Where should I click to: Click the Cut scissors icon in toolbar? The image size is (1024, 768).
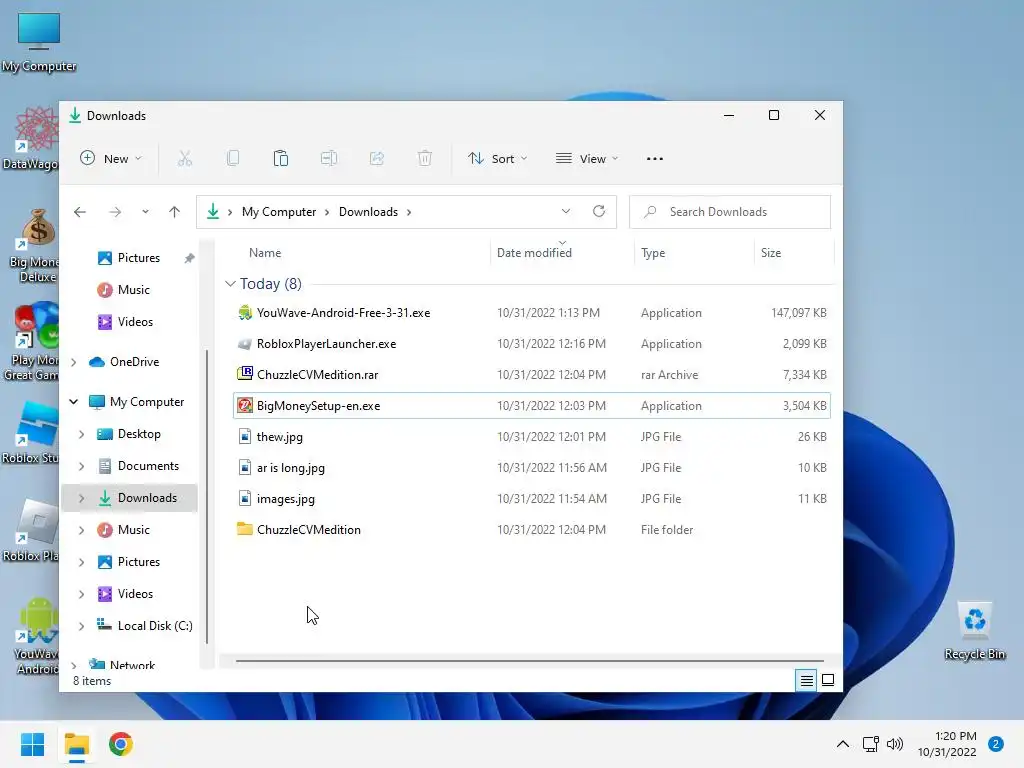coord(185,159)
